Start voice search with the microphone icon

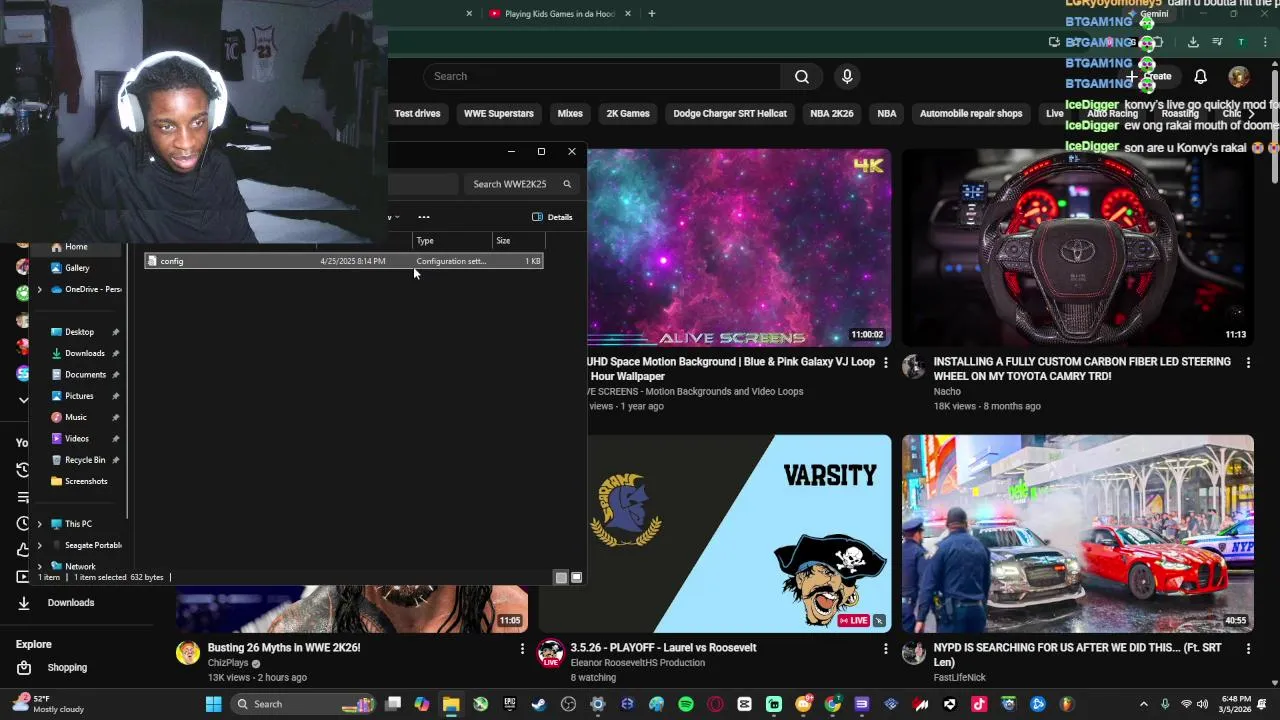tap(847, 76)
